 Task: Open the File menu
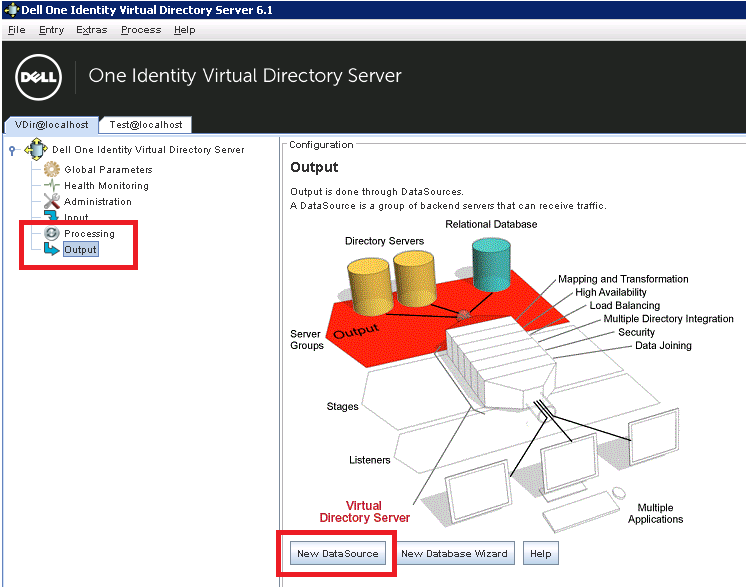tap(17, 30)
